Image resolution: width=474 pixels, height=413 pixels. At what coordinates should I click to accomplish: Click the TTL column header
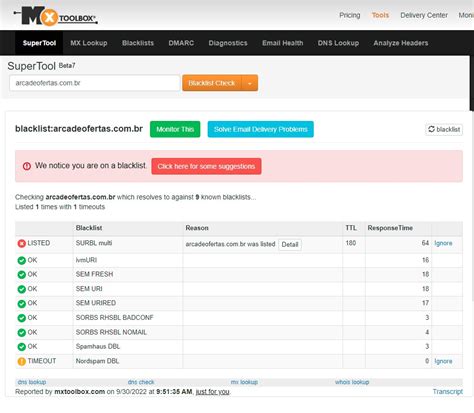[351, 228]
